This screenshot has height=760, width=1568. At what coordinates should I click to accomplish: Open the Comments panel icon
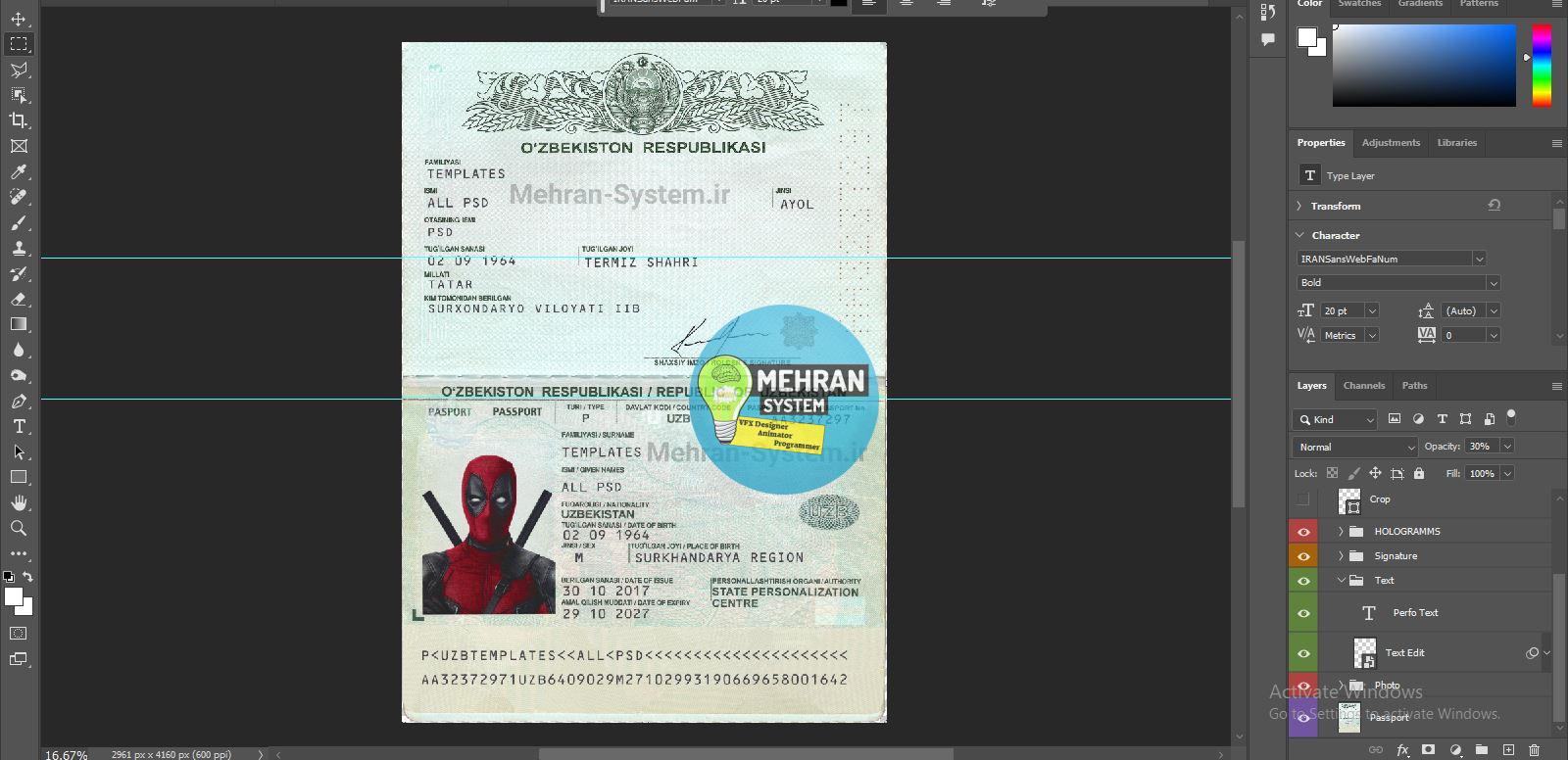tap(1268, 40)
